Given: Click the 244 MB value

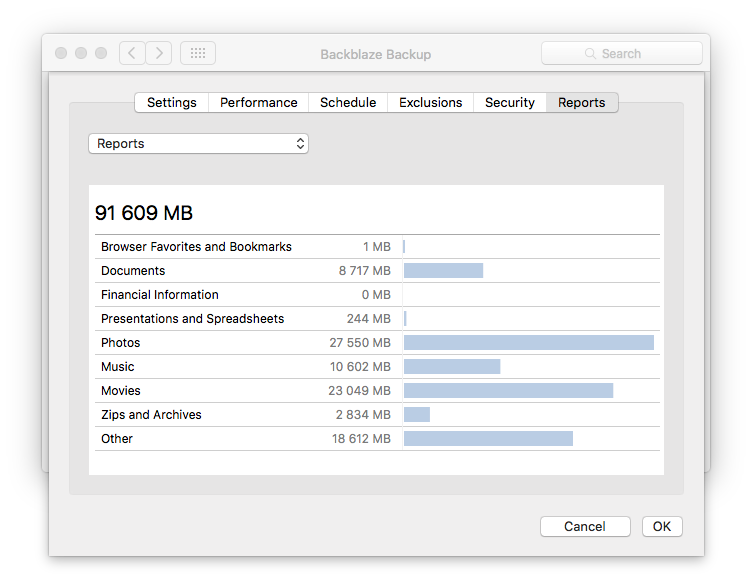Looking at the screenshot, I should tap(369, 318).
